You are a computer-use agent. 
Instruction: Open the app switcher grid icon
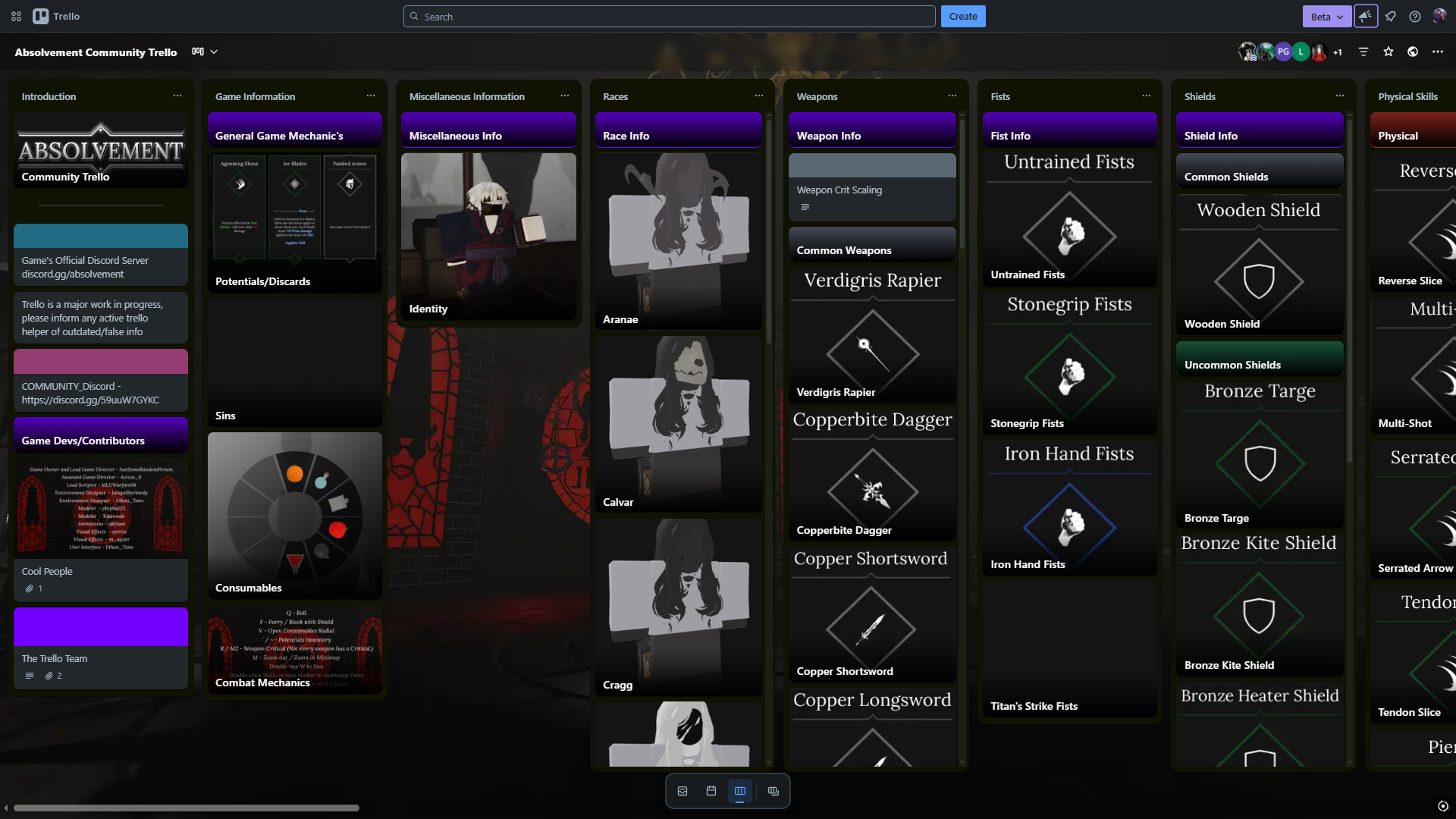[x=16, y=16]
